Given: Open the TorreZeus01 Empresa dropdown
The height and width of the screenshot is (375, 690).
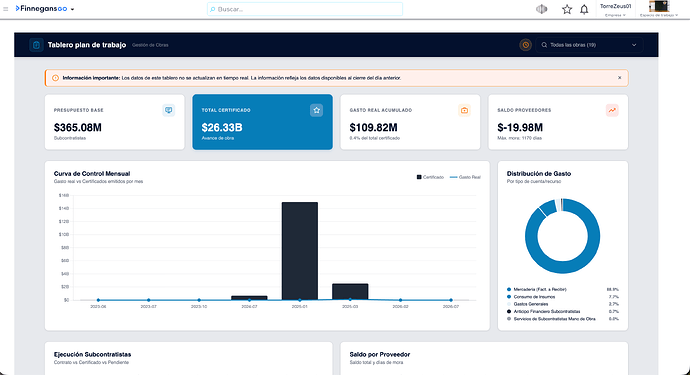Looking at the screenshot, I should coord(615,10).
